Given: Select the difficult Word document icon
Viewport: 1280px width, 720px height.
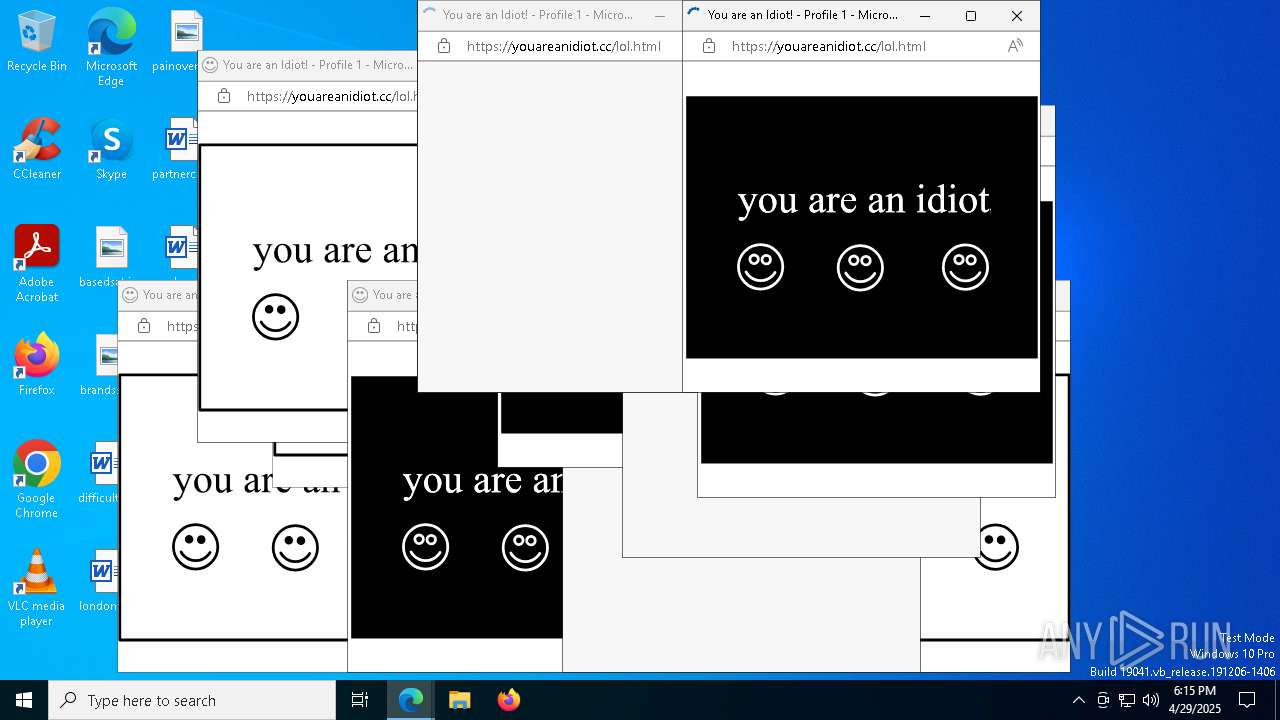Looking at the screenshot, I should click(101, 473).
